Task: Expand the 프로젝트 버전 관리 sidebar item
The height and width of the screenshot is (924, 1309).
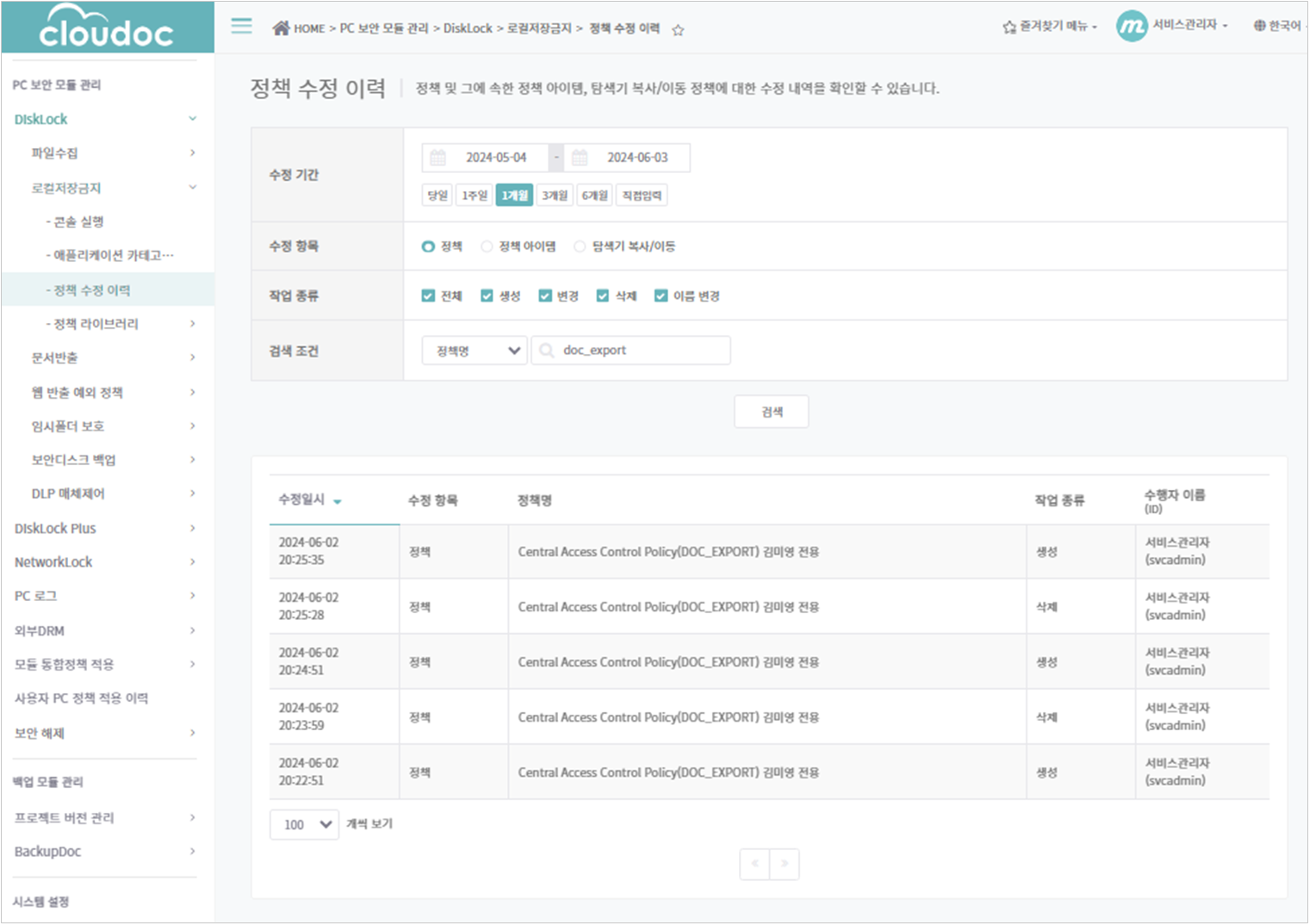Action: (x=193, y=817)
